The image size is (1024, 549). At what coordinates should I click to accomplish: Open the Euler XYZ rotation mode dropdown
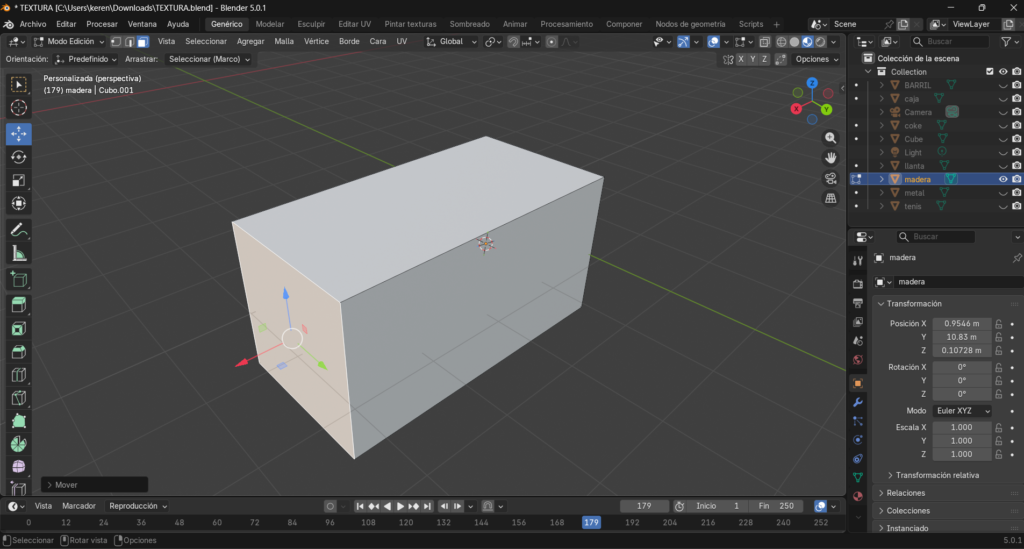(962, 411)
